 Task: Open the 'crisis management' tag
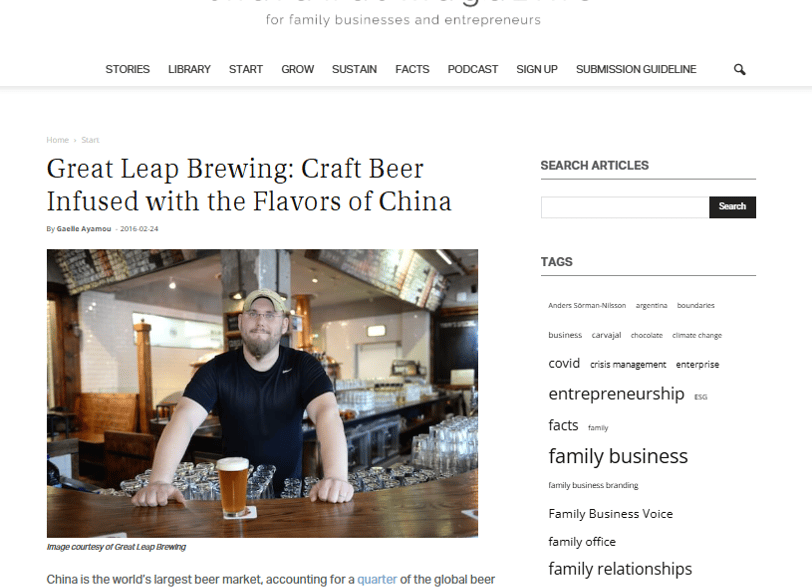coord(628,365)
